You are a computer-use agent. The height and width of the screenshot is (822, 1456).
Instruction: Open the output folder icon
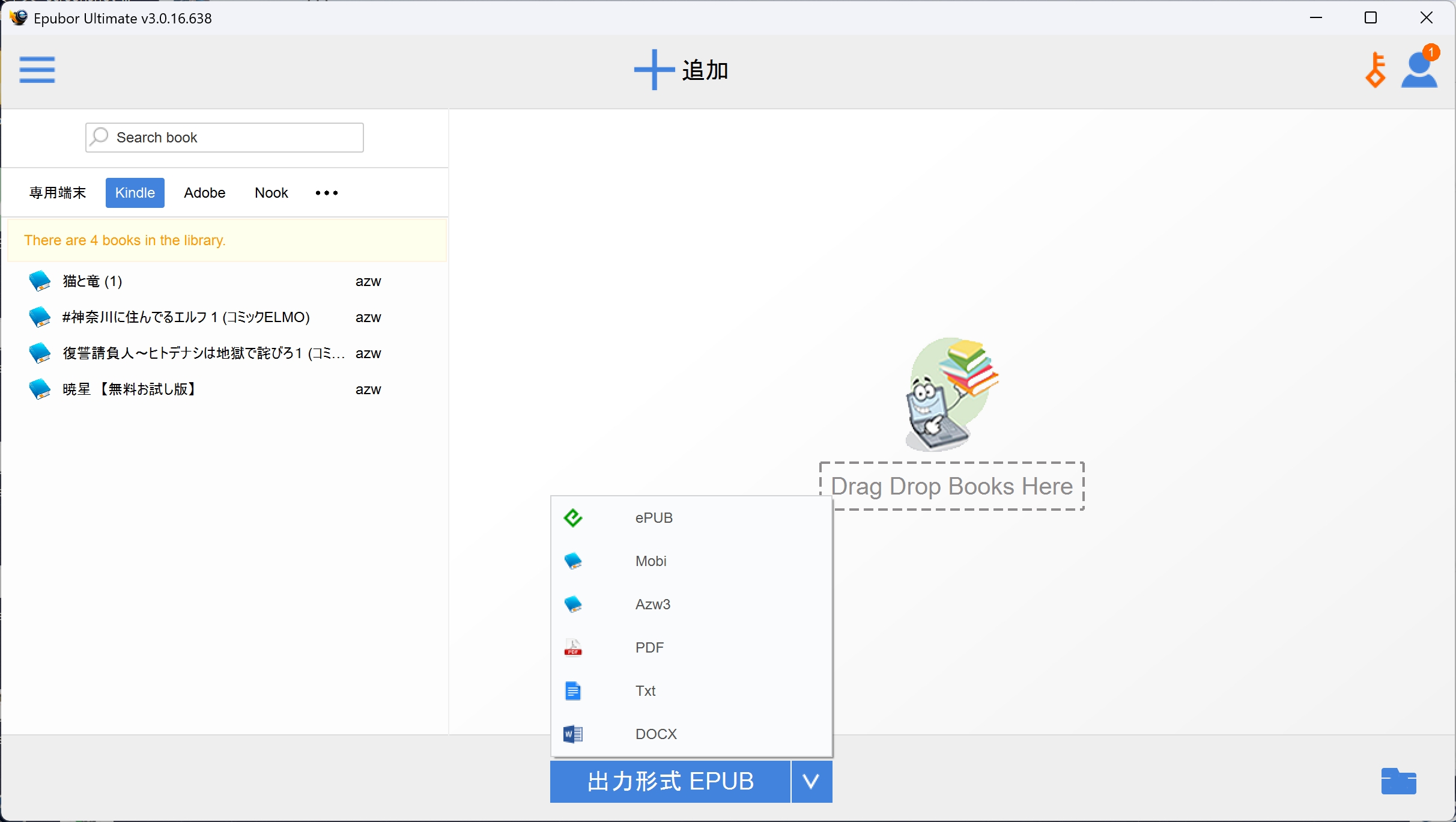[x=1398, y=781]
